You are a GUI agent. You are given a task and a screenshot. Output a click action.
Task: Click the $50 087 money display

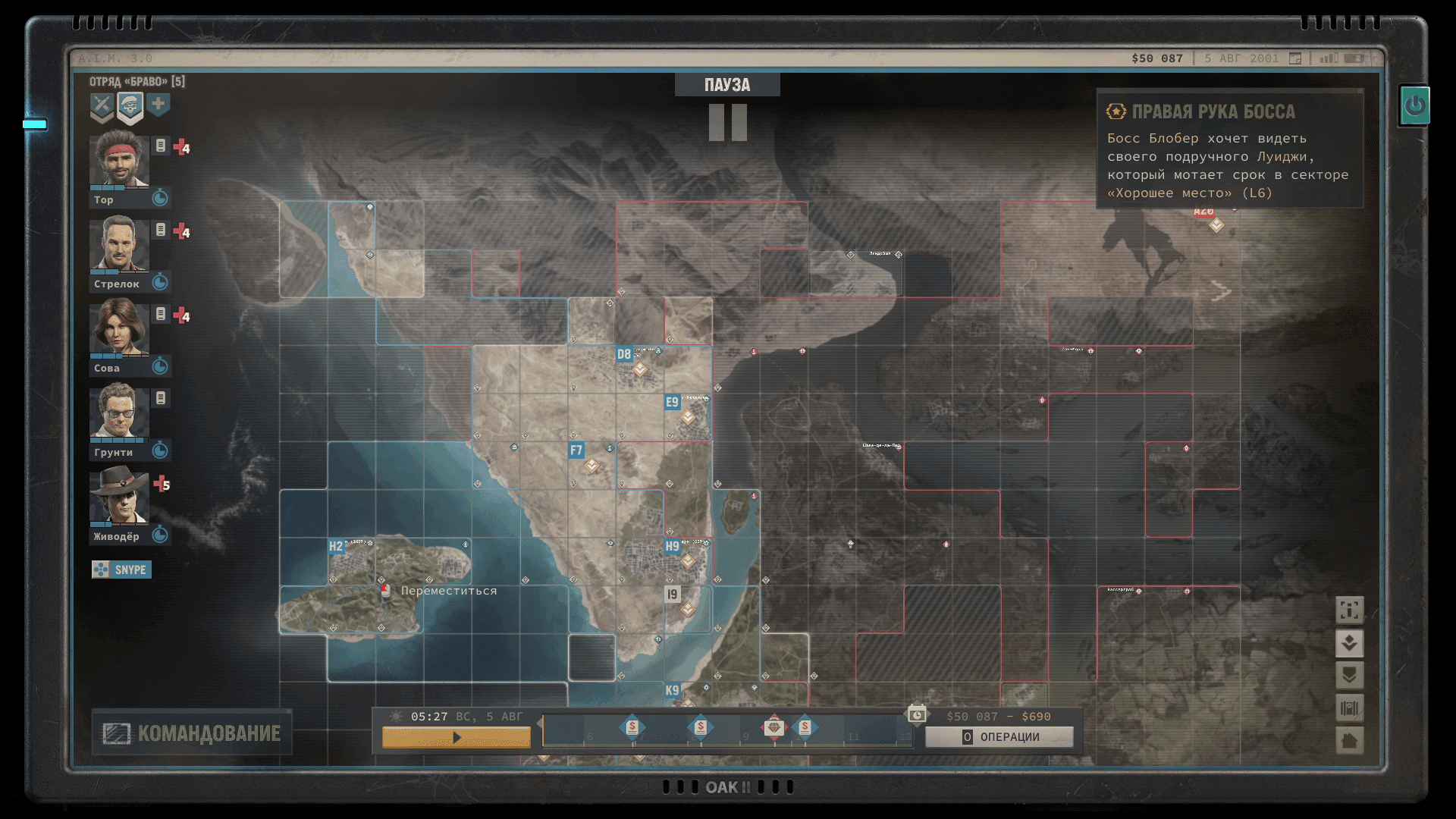1157,58
